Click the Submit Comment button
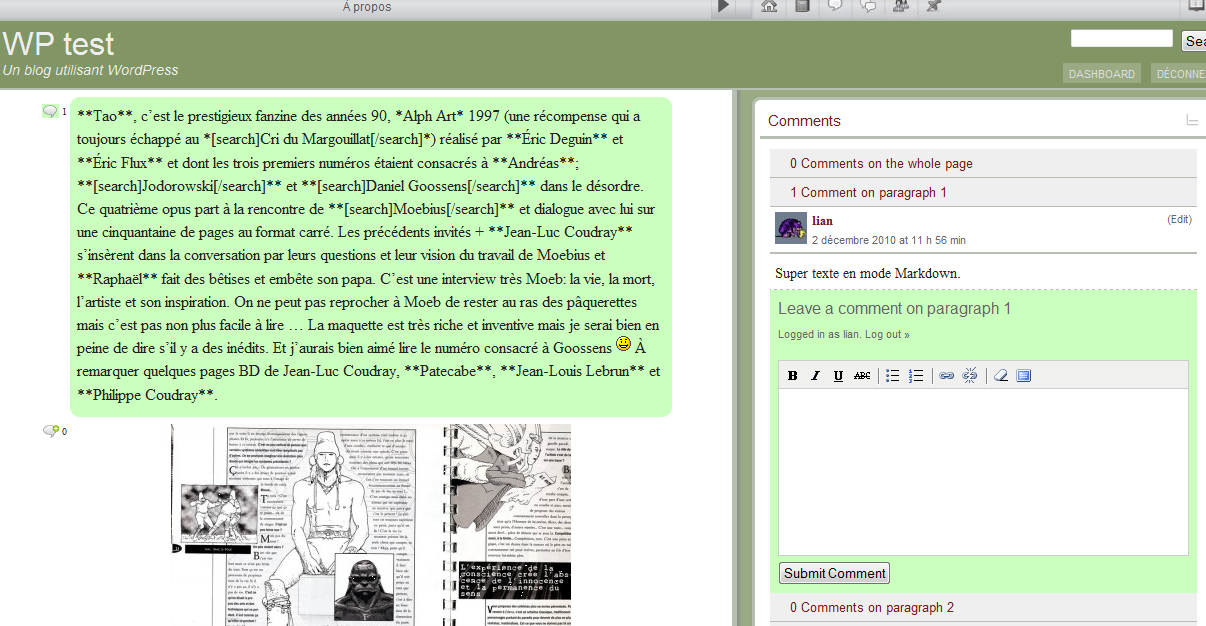 (834, 573)
